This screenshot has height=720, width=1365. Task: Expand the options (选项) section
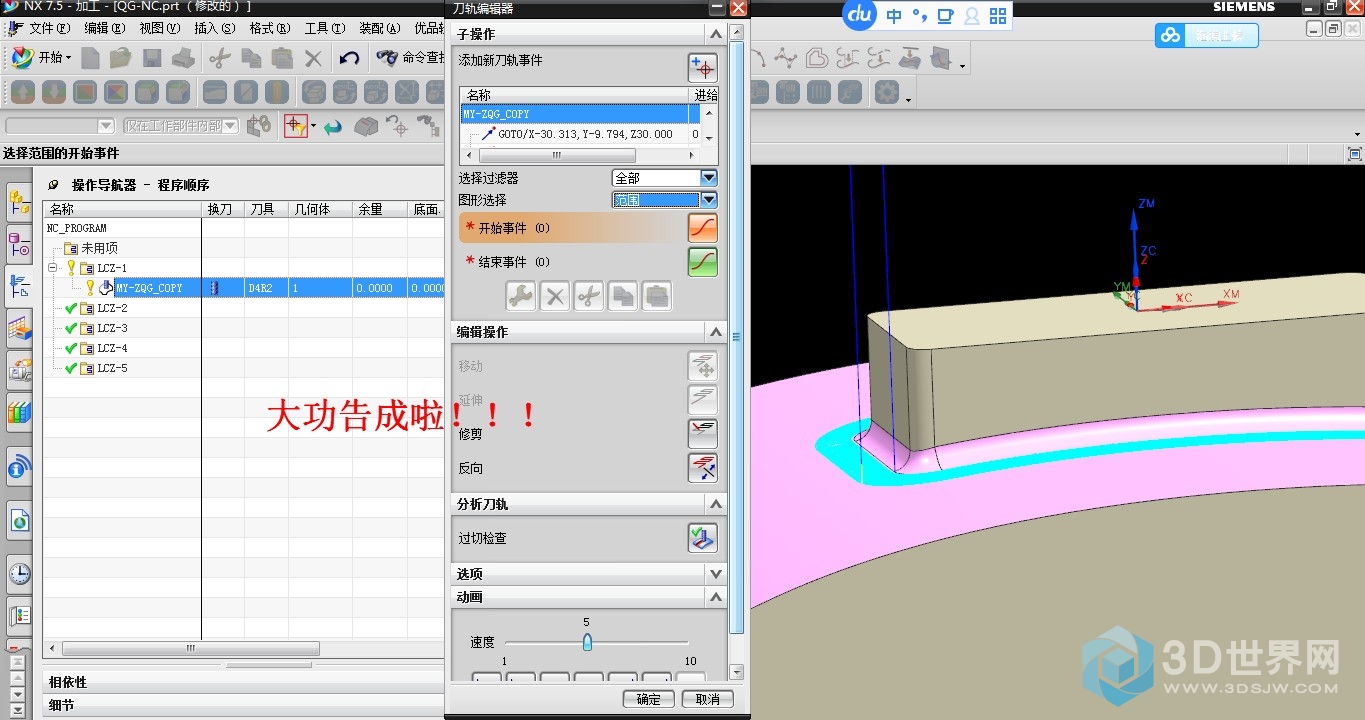[x=715, y=574]
